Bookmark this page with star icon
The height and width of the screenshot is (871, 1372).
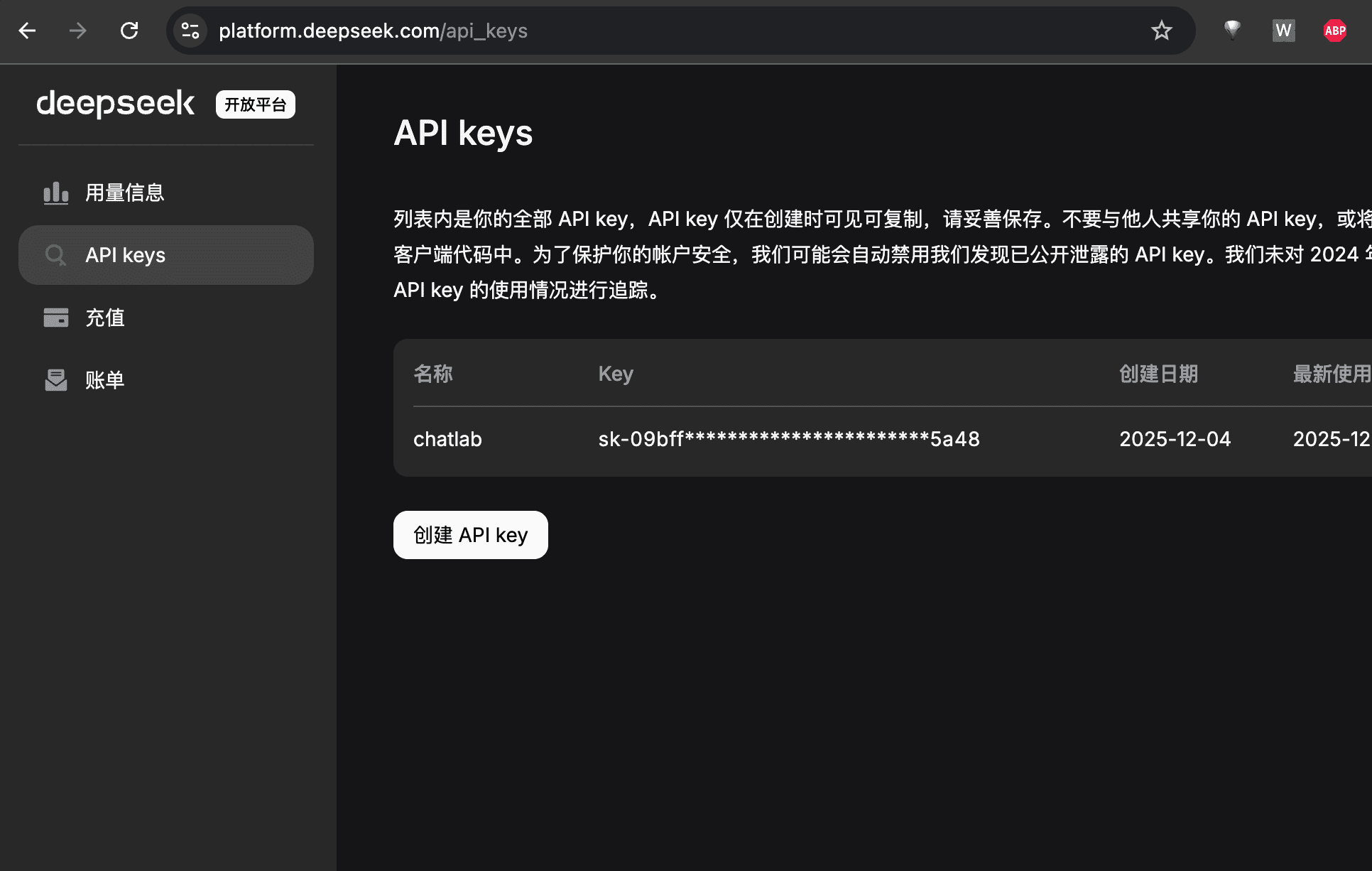pos(1161,31)
